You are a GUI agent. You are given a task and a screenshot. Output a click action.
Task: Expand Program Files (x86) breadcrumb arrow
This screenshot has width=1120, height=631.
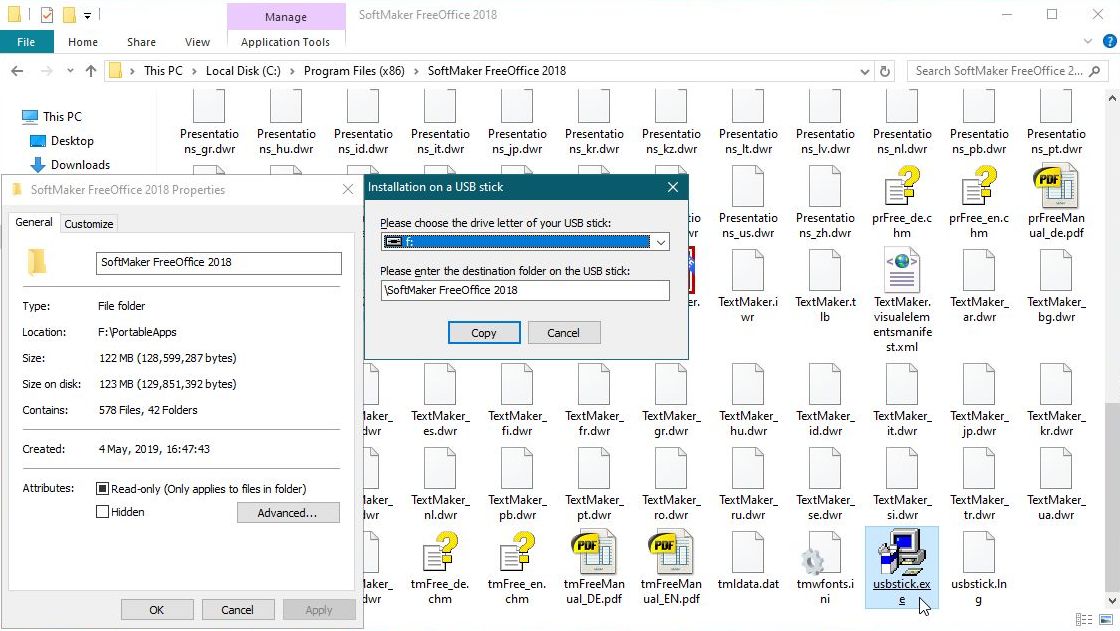(416, 71)
